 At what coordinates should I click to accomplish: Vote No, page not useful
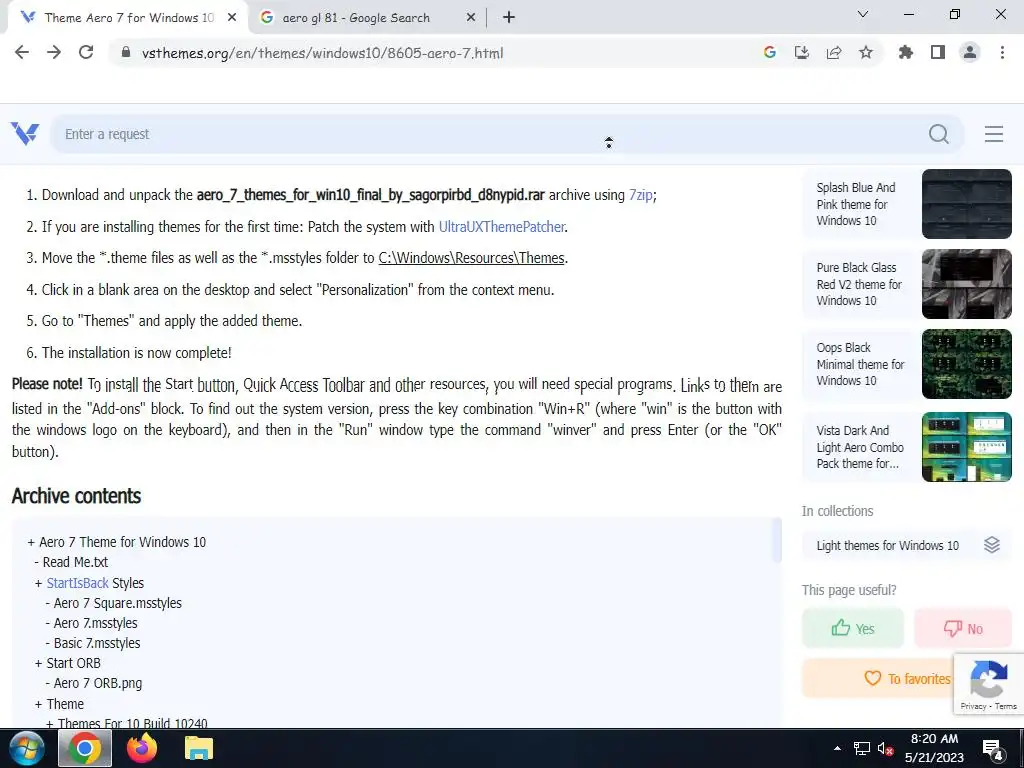pyautogui.click(x=963, y=628)
